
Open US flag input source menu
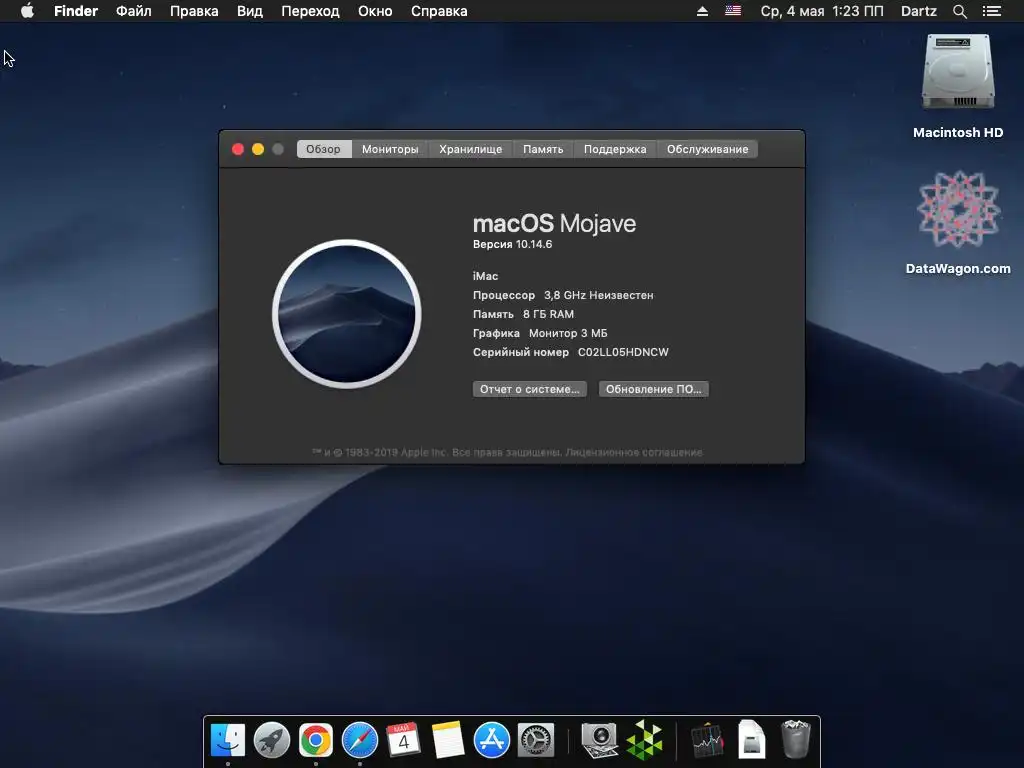click(733, 11)
